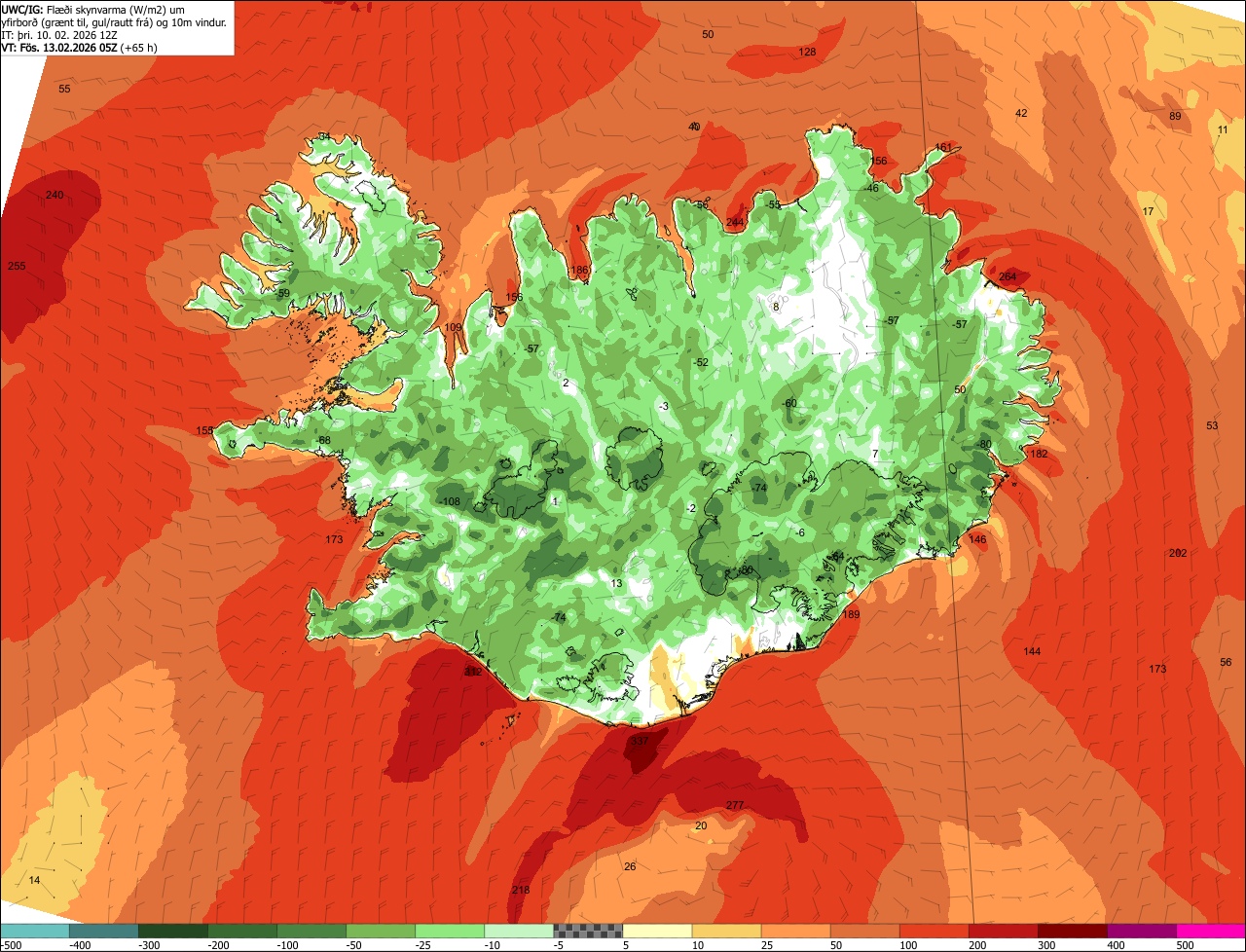
Task: Click the map value '186' in the northern fjord
Action: (579, 270)
